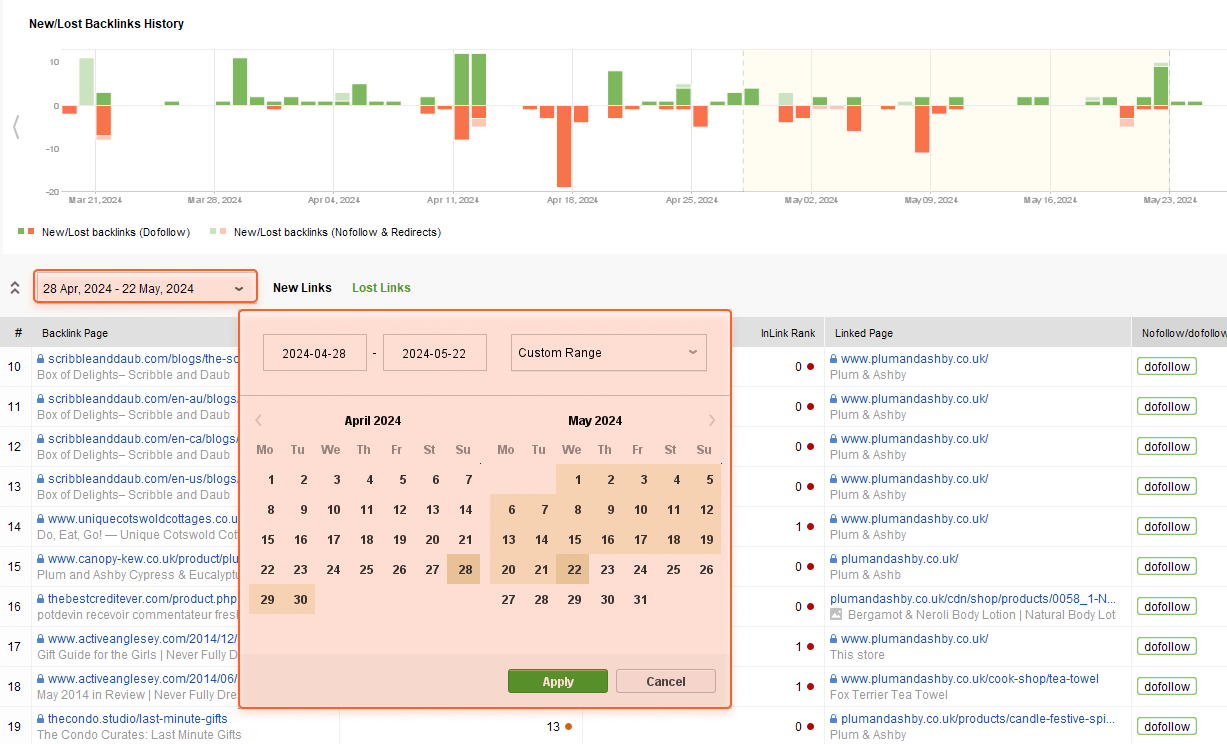
Task: Open plumandashby.co.uk cook-shop/tea-towel linked page
Action: [x=970, y=679]
